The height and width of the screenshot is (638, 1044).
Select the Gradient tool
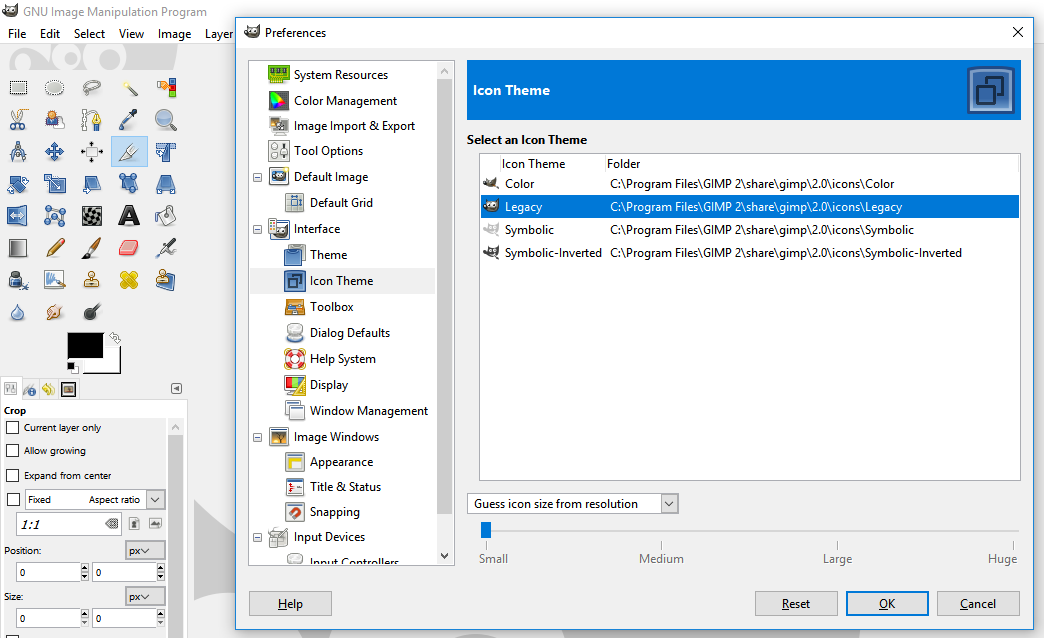click(18, 248)
